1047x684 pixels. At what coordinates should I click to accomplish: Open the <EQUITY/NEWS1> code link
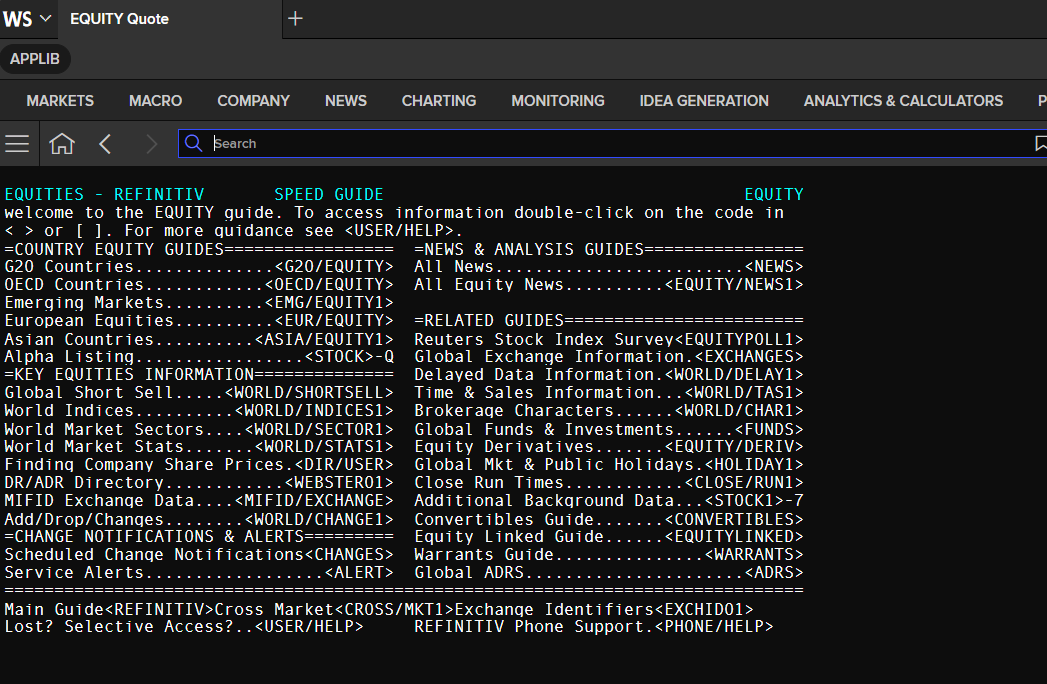(734, 285)
